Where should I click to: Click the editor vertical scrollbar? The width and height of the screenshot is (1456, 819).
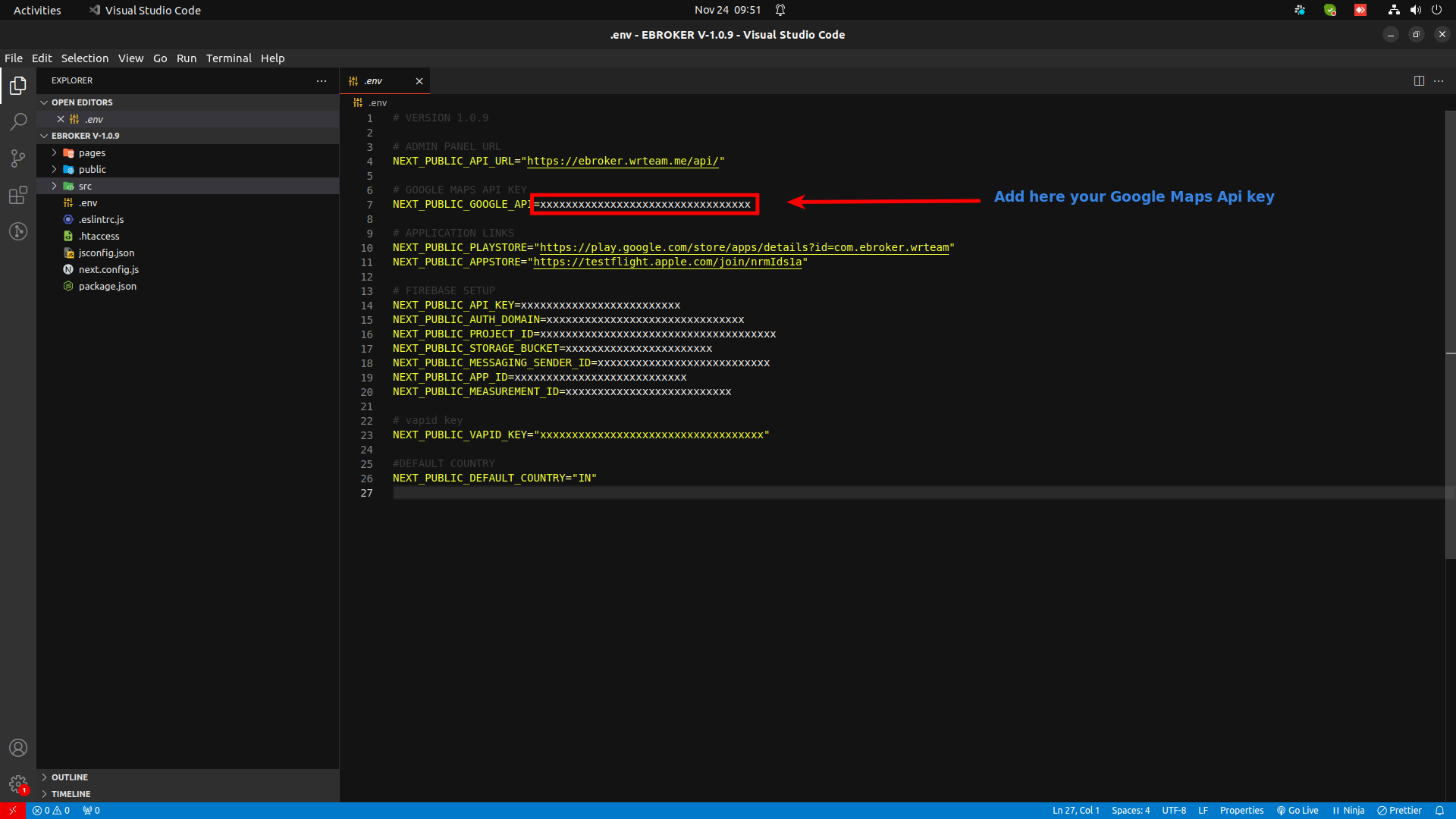pyautogui.click(x=1450, y=334)
